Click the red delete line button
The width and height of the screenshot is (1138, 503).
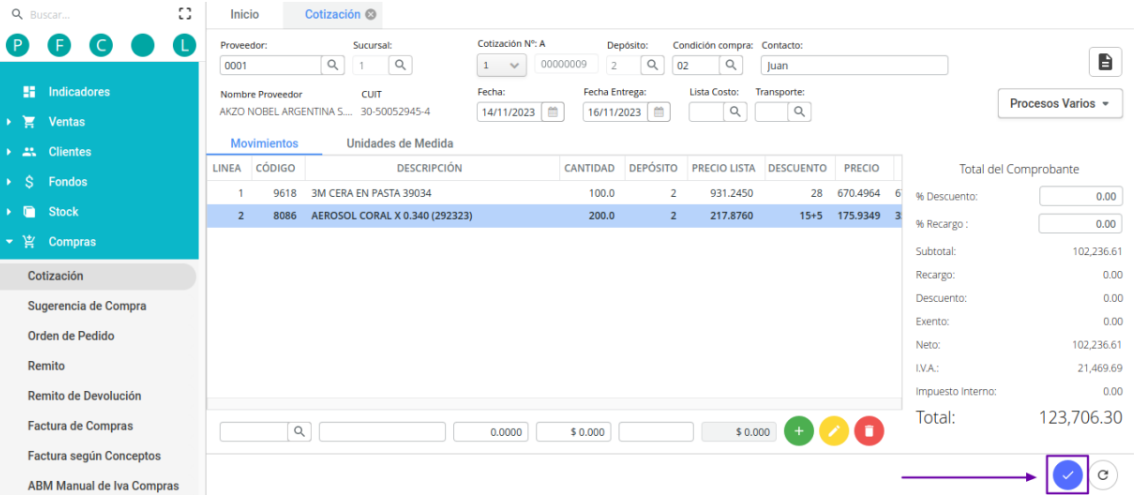coord(869,431)
